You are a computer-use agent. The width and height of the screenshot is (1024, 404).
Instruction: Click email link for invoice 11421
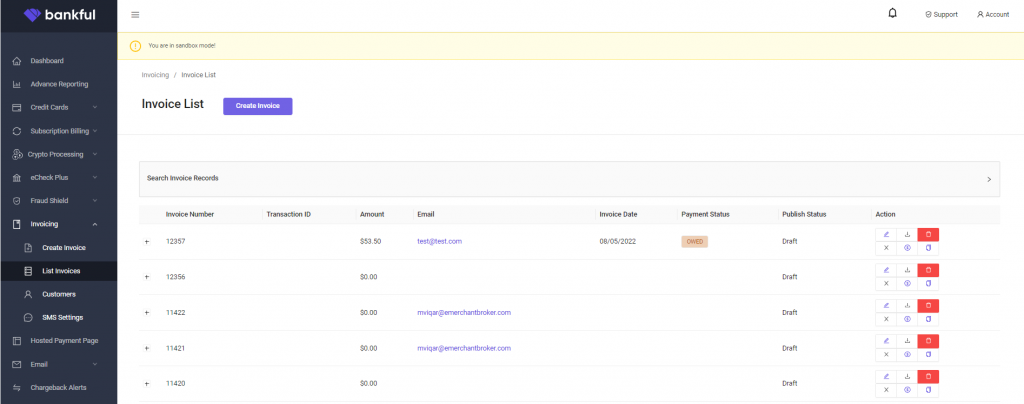[x=464, y=349]
